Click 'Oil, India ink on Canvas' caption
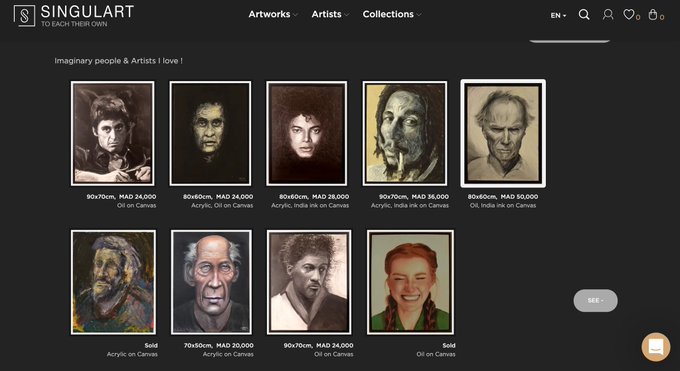This screenshot has width=680, height=371. 503,205
